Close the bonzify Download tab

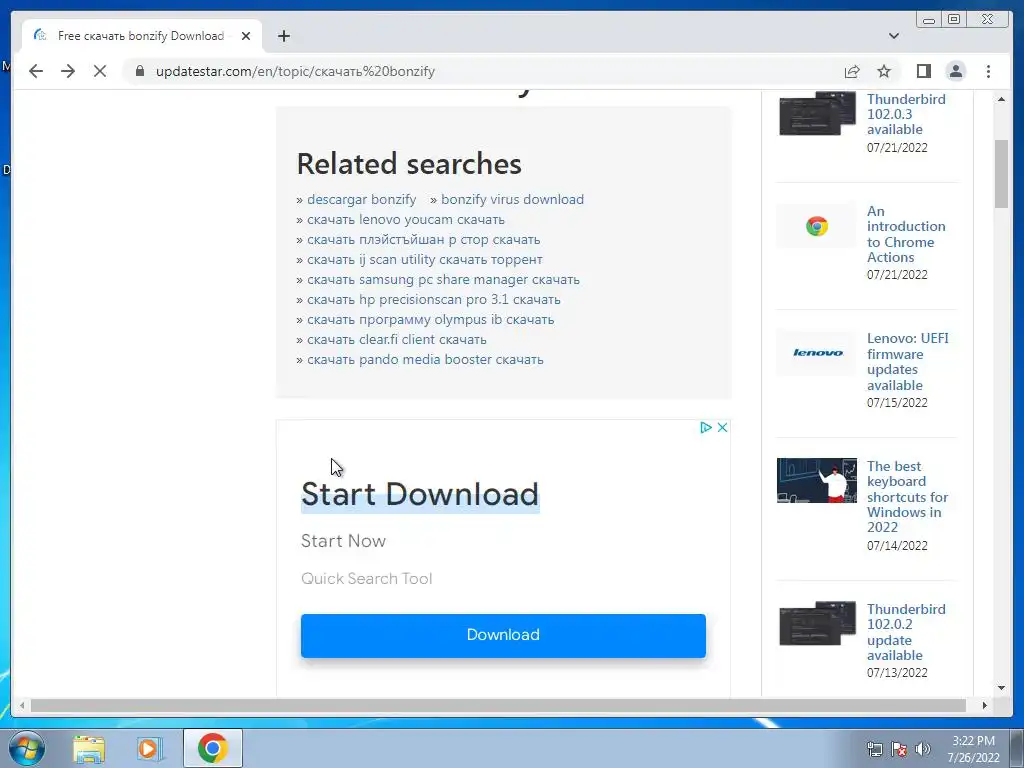coord(246,36)
